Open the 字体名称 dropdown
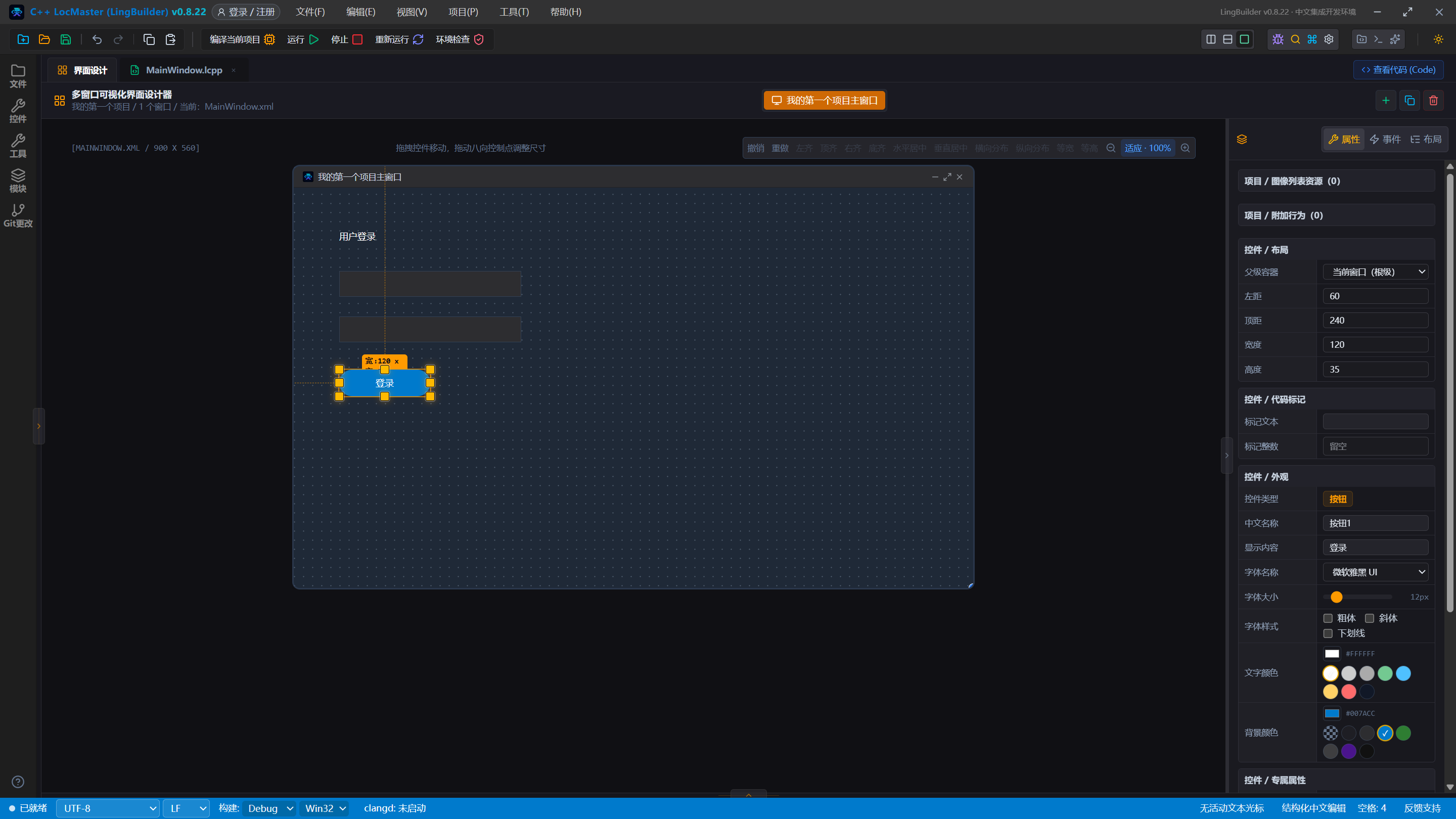Image resolution: width=1456 pixels, height=819 pixels. [x=1376, y=572]
